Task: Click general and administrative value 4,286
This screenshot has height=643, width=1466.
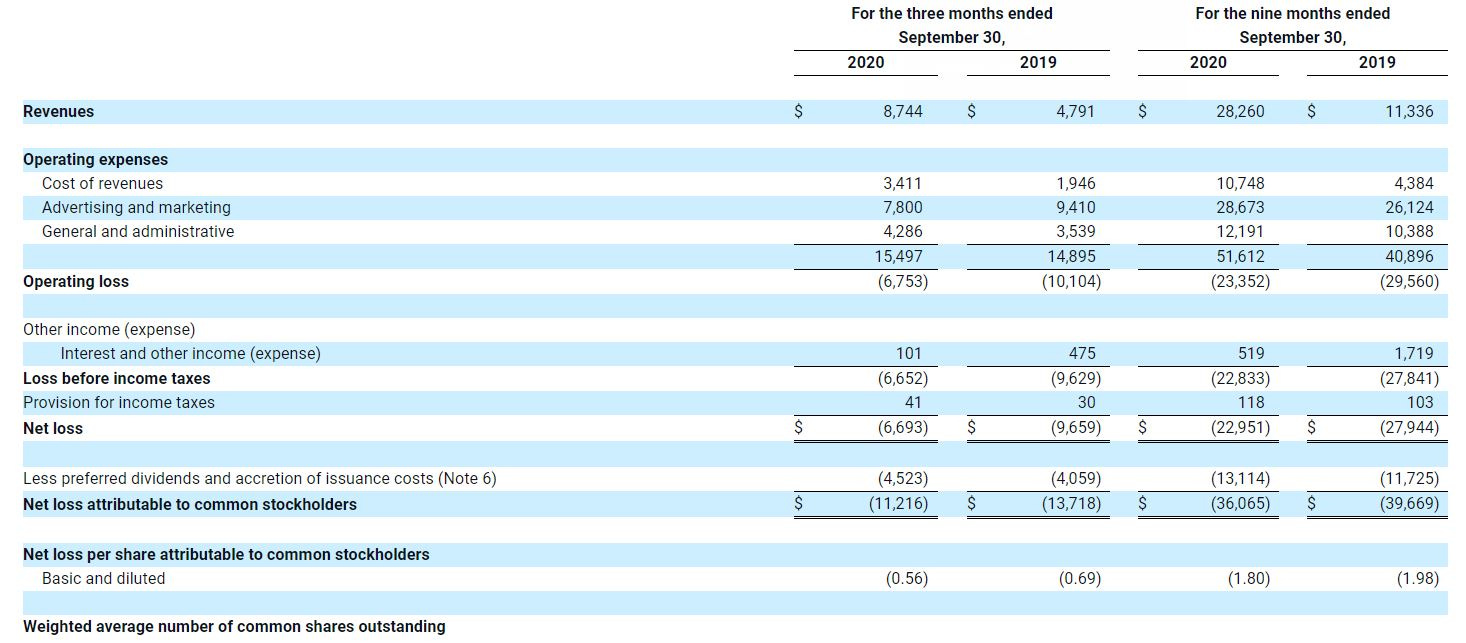Action: click(903, 232)
